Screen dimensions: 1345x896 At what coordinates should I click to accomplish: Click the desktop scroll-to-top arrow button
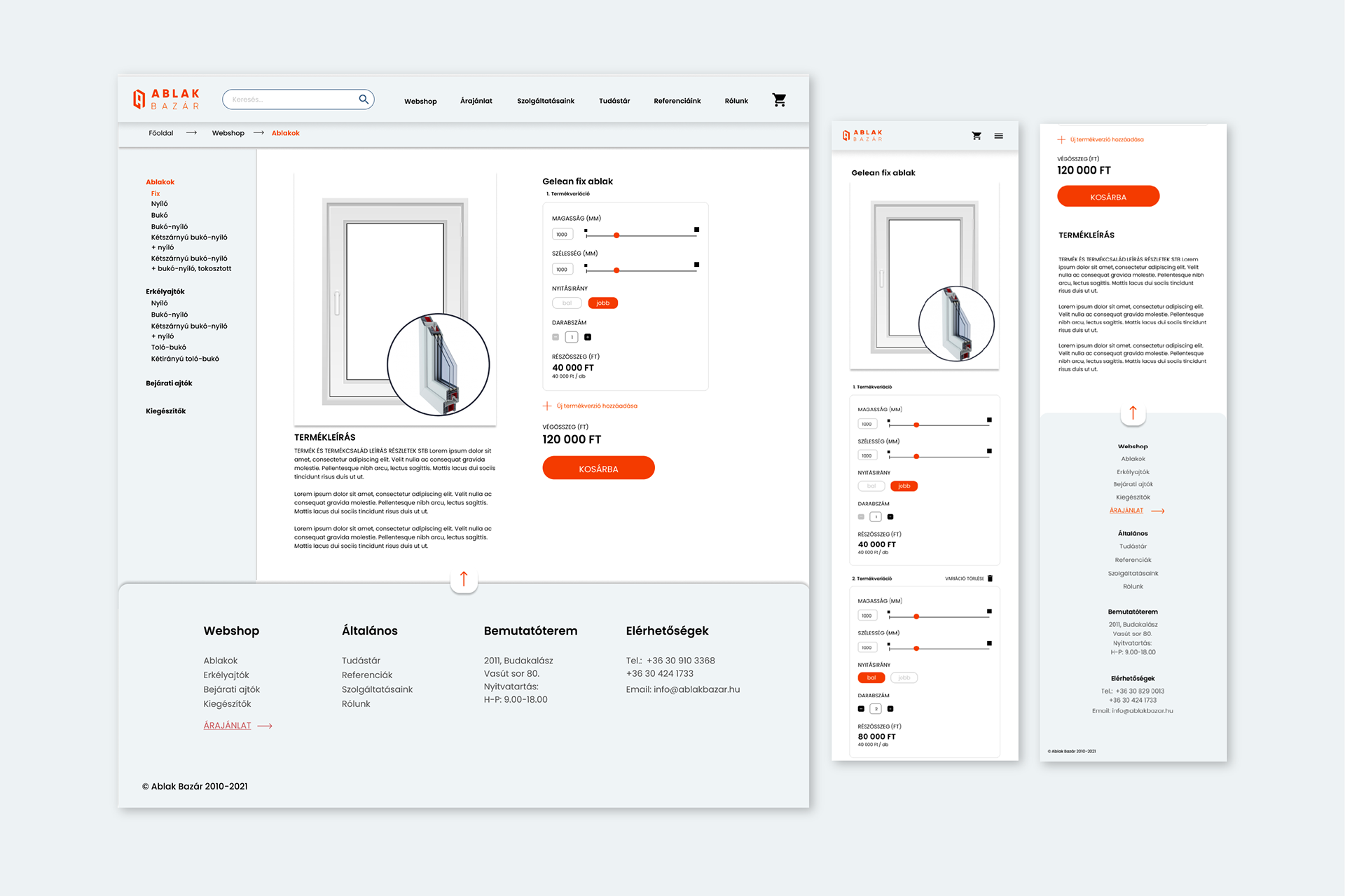click(x=464, y=579)
